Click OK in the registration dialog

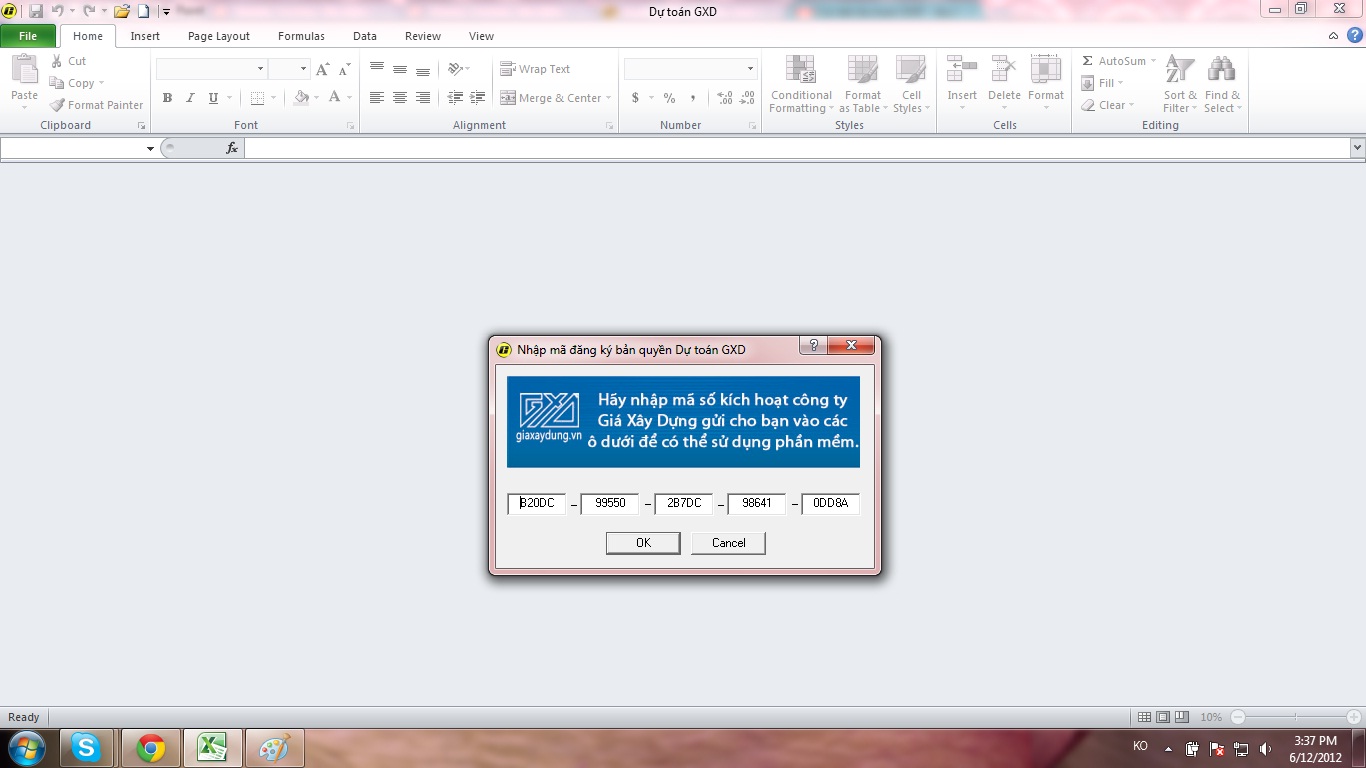[x=643, y=543]
